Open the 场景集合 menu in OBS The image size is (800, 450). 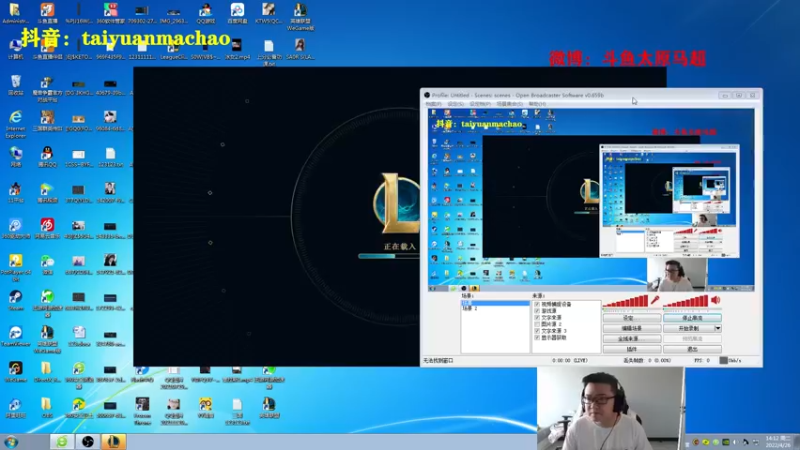point(509,104)
